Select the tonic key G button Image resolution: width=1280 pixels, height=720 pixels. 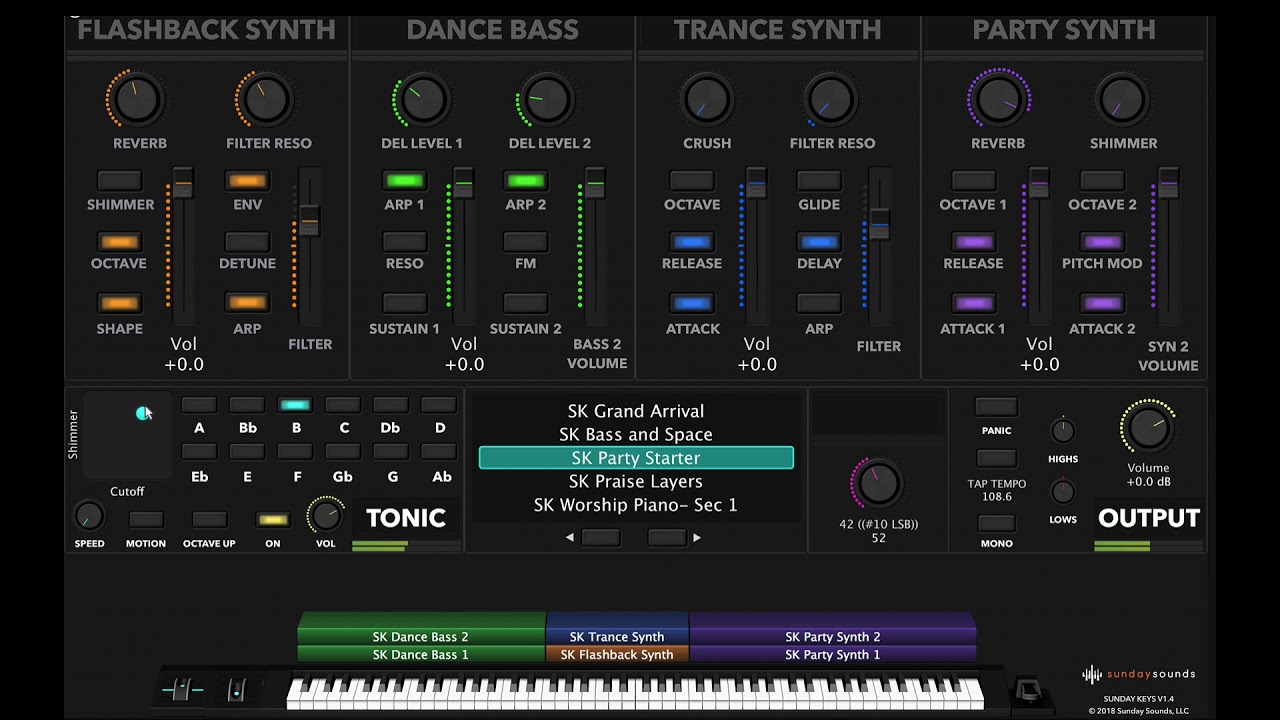[x=391, y=453]
